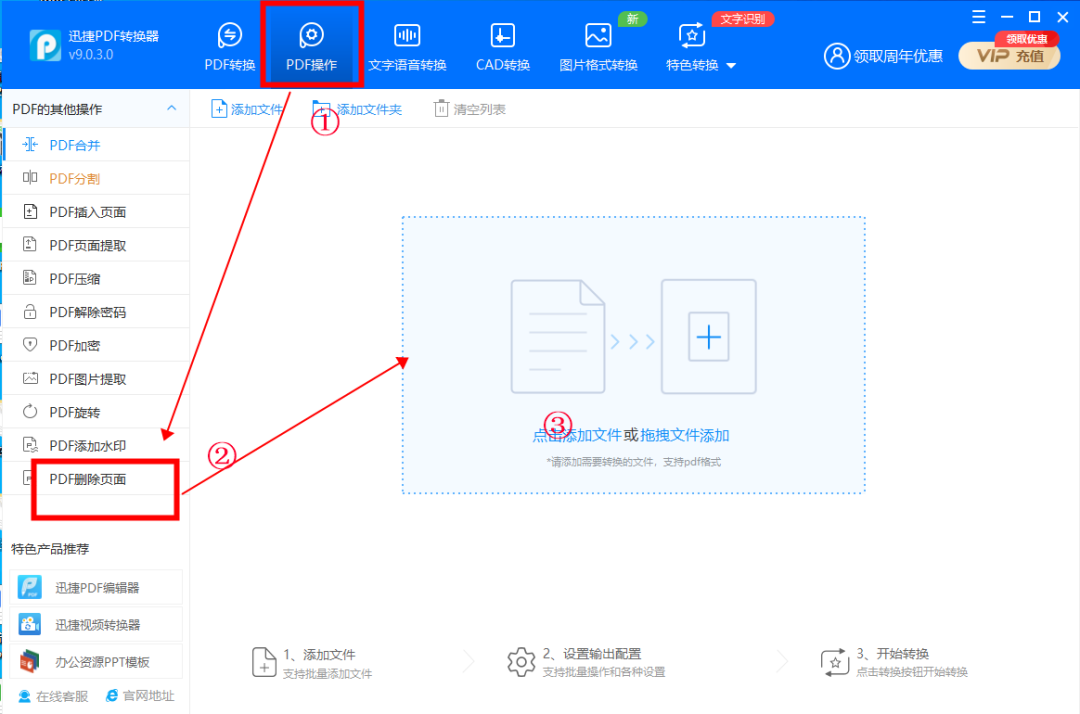Select PDF插入页面 in the sidebar
This screenshot has height=714, width=1080.
point(96,211)
